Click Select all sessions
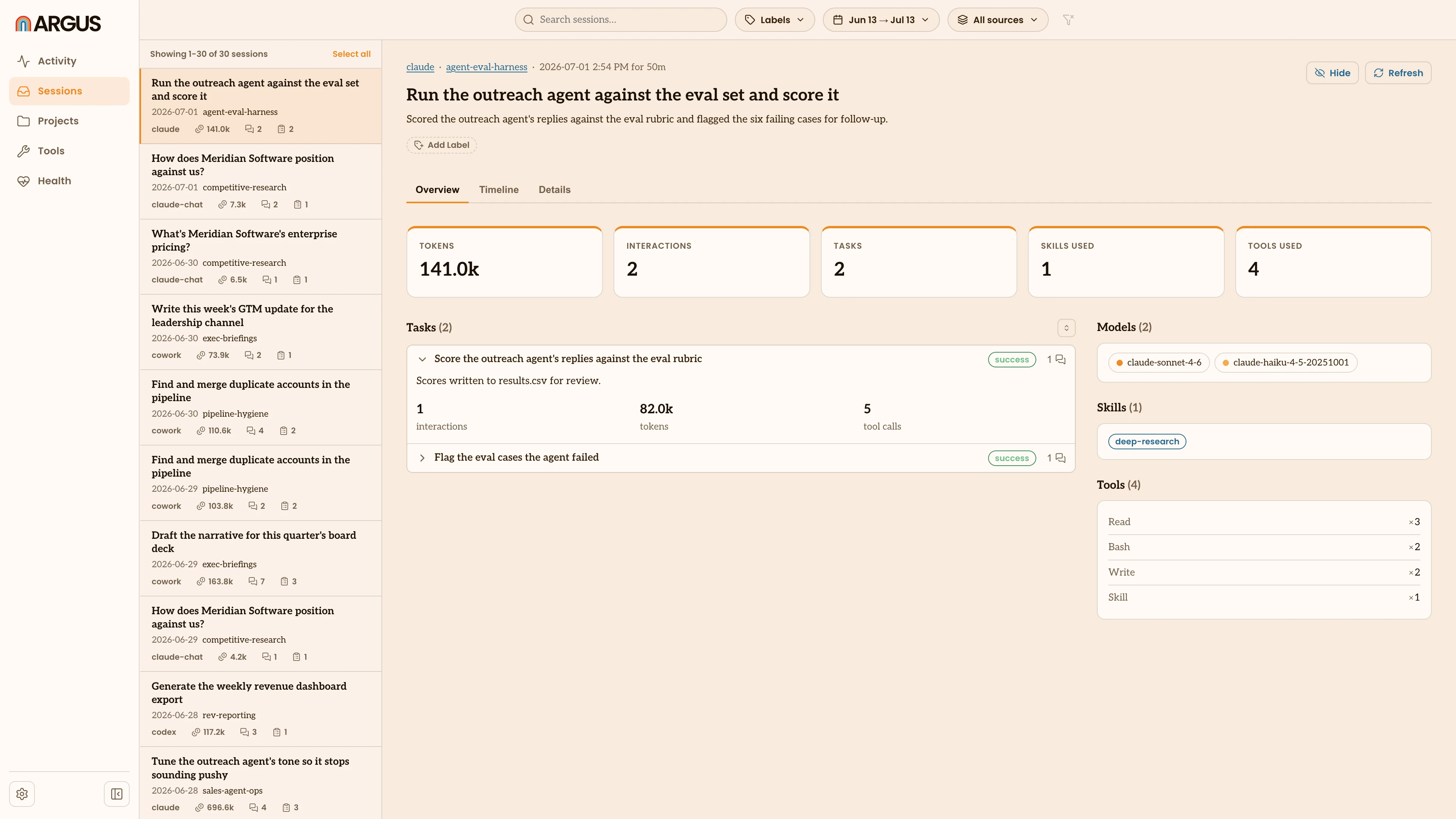 (351, 54)
